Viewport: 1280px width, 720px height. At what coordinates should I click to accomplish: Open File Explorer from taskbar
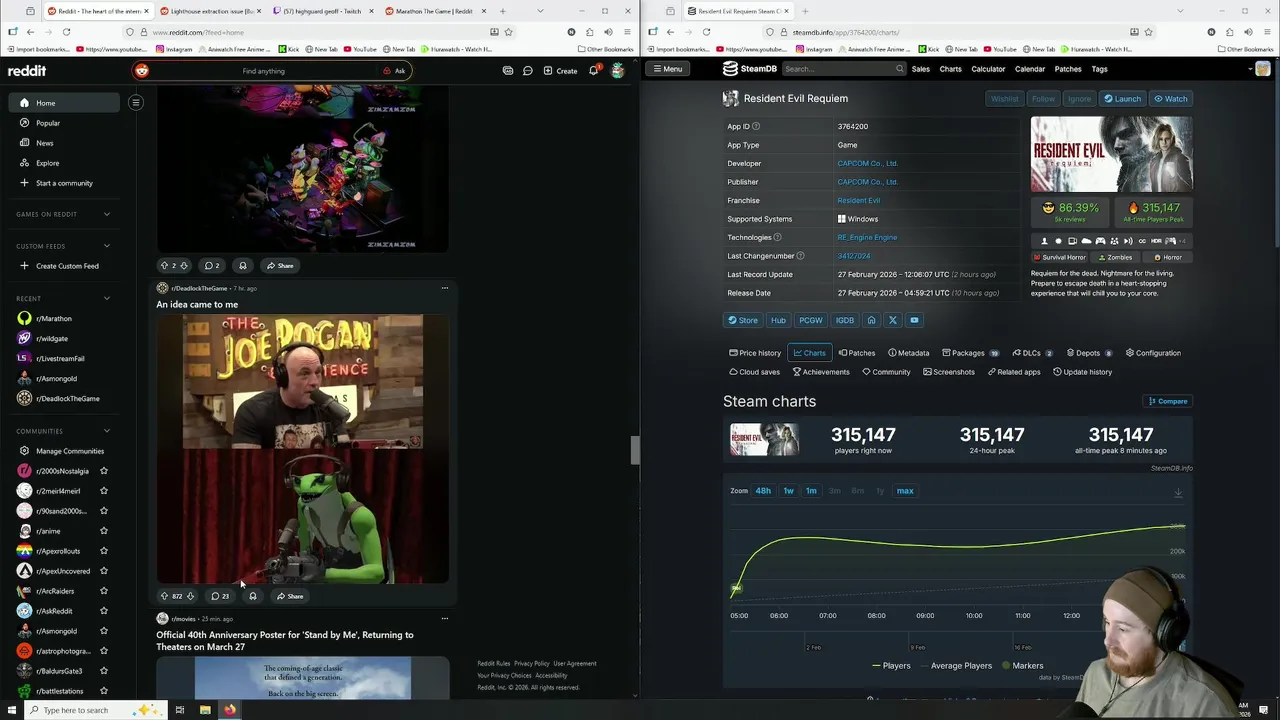tap(205, 710)
